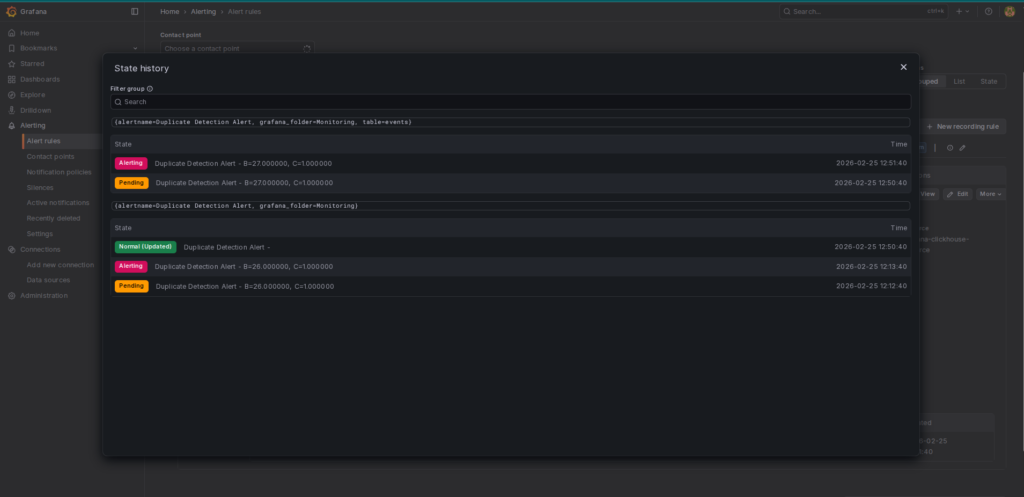Open the plus New dropdown in header
Viewport: 1024px width, 497px height.
click(x=961, y=11)
